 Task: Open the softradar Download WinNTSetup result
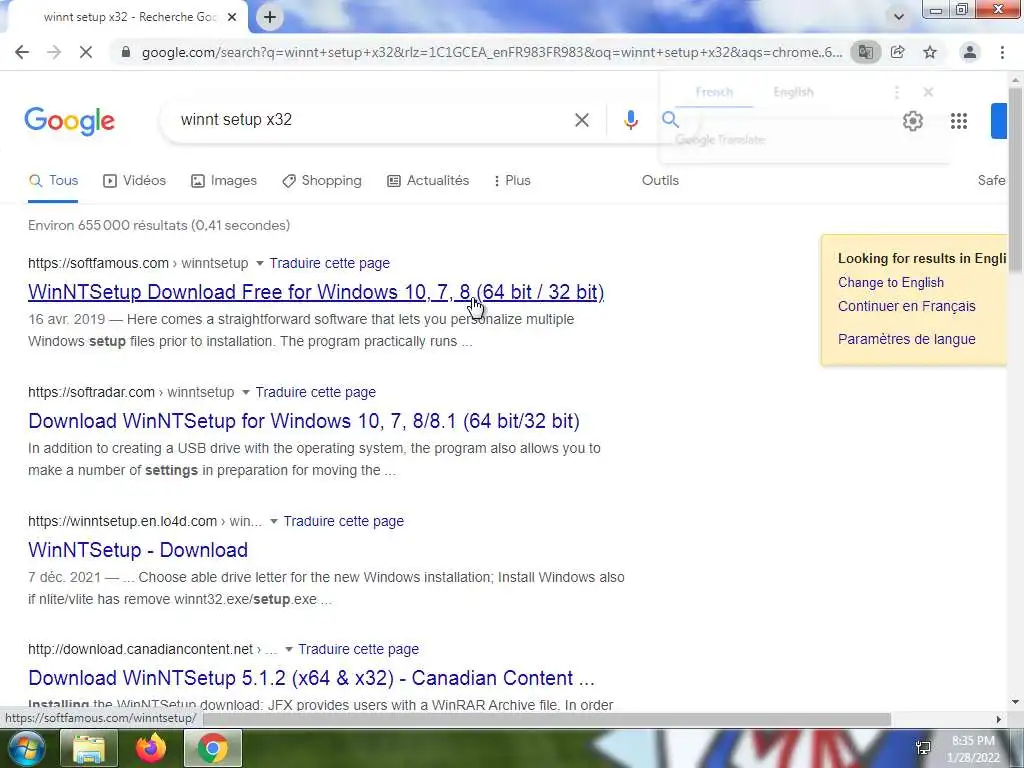point(304,421)
